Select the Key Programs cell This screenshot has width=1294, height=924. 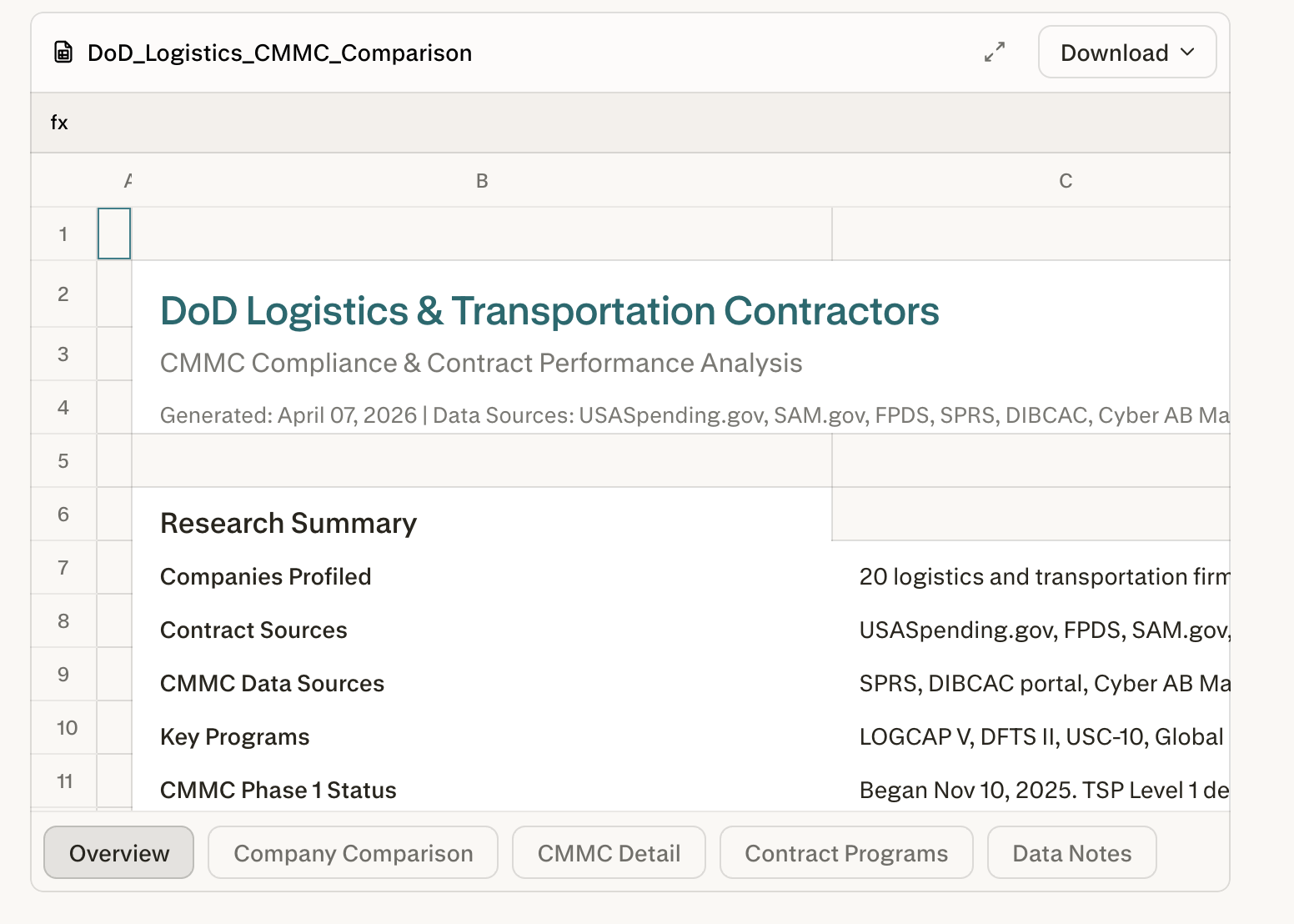click(x=234, y=737)
